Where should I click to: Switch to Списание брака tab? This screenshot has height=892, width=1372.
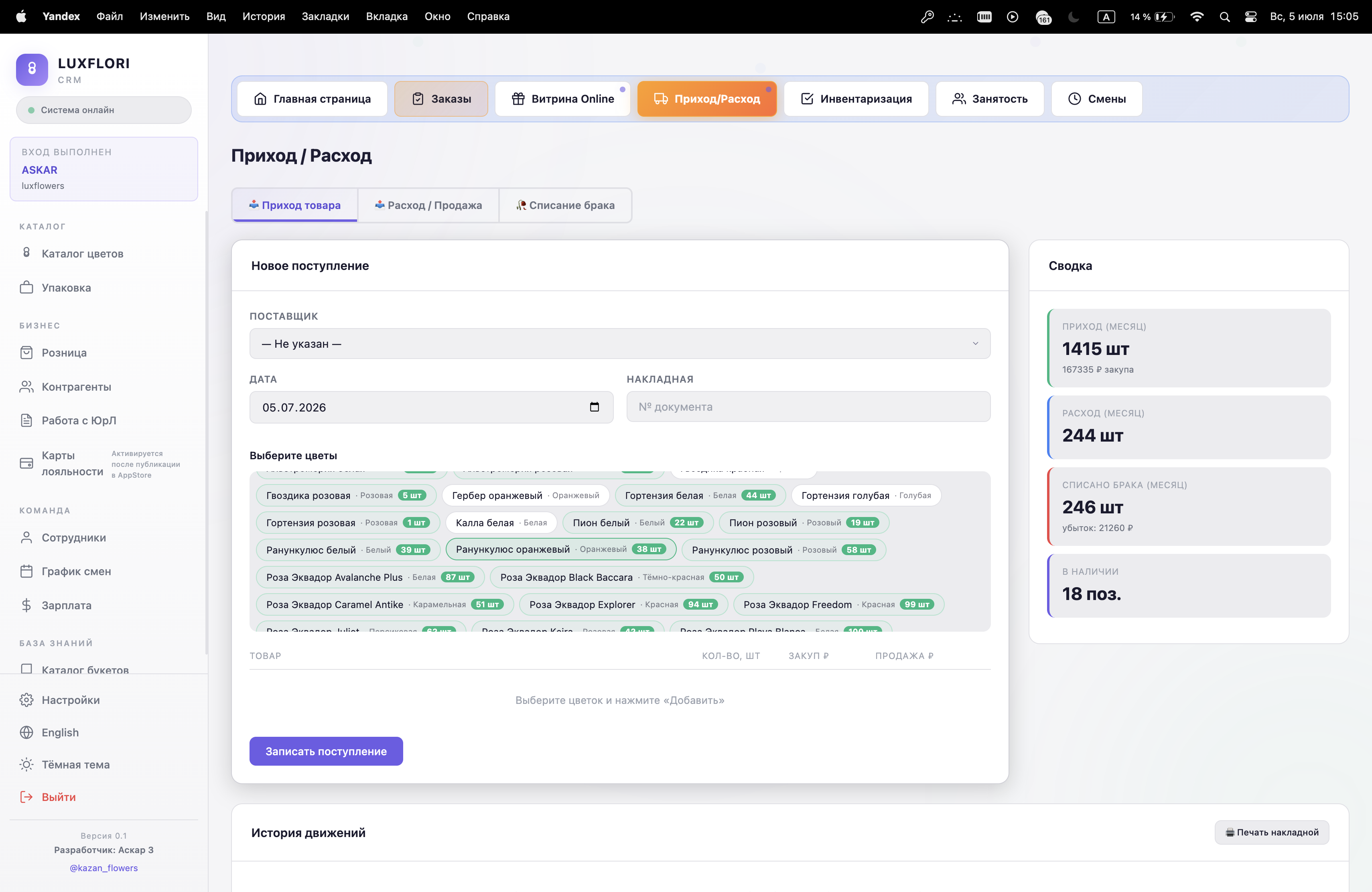coord(566,205)
